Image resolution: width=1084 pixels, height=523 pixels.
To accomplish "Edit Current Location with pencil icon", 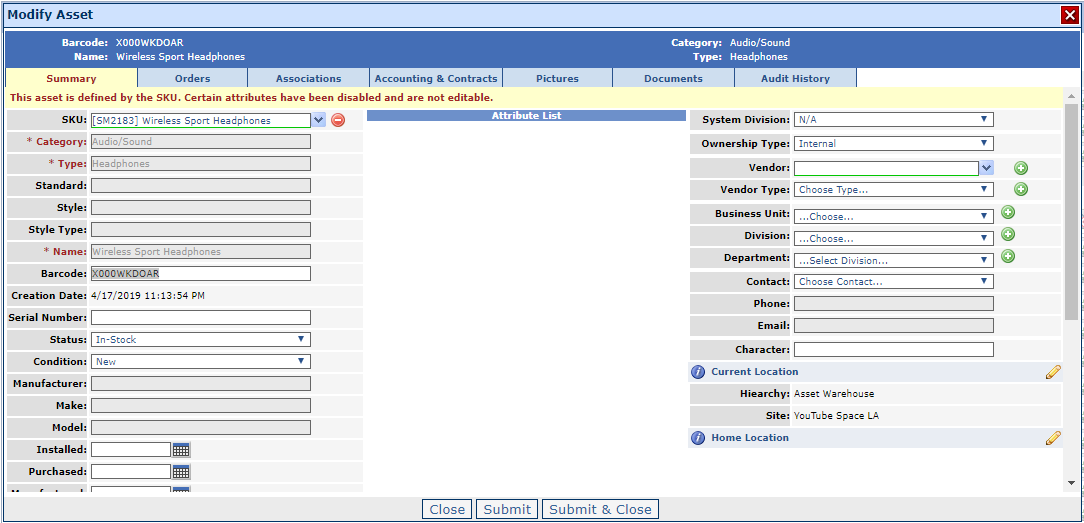I will (1053, 372).
